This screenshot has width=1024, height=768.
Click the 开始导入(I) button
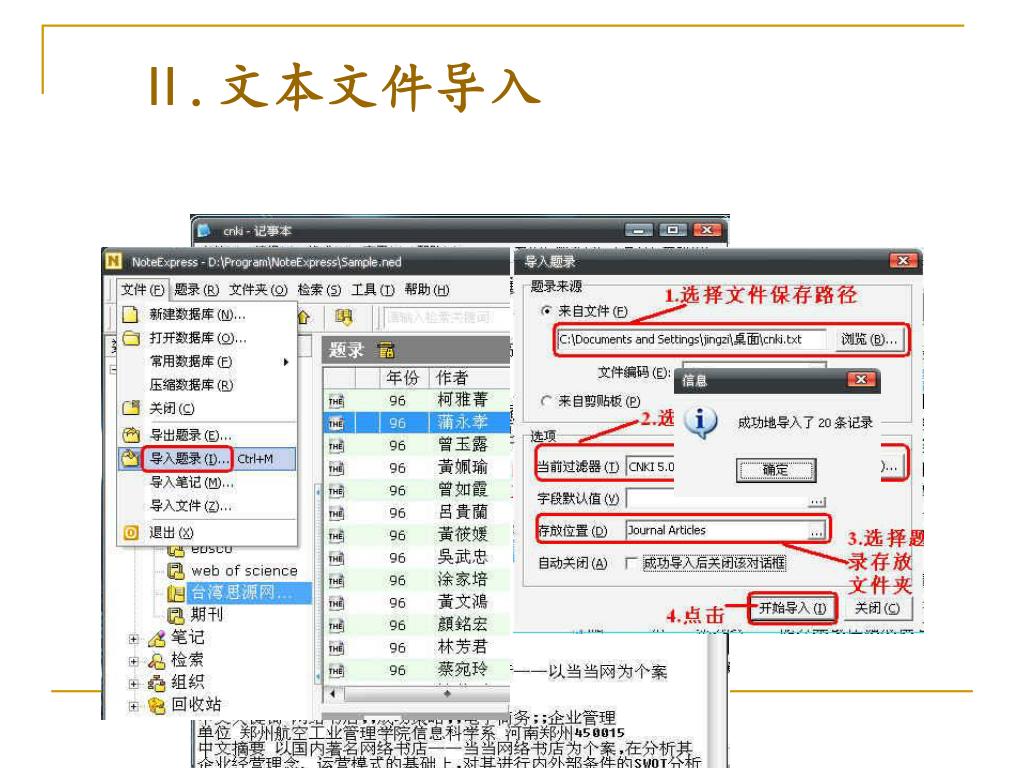pos(792,609)
